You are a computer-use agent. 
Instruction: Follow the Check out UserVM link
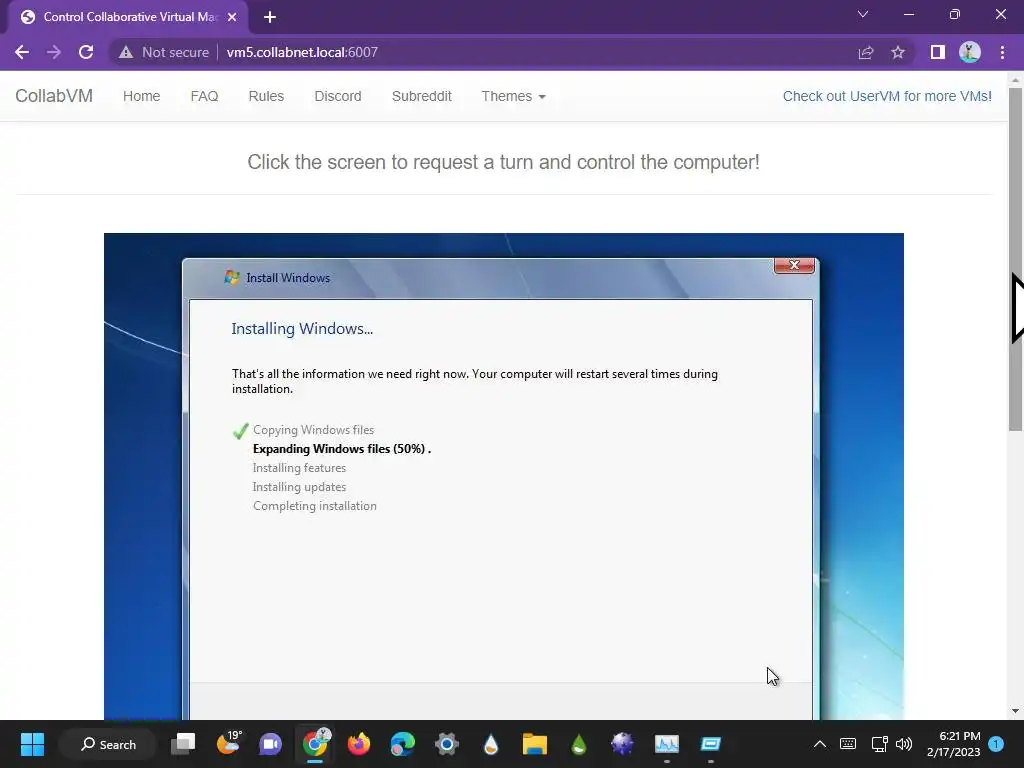click(887, 96)
